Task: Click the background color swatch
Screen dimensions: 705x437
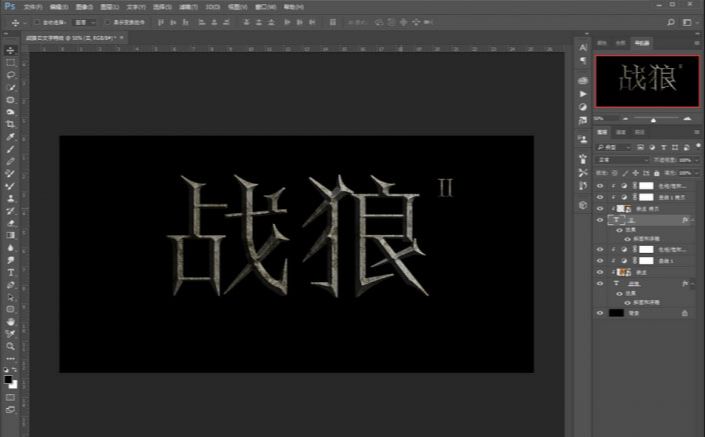Action: pos(14,385)
